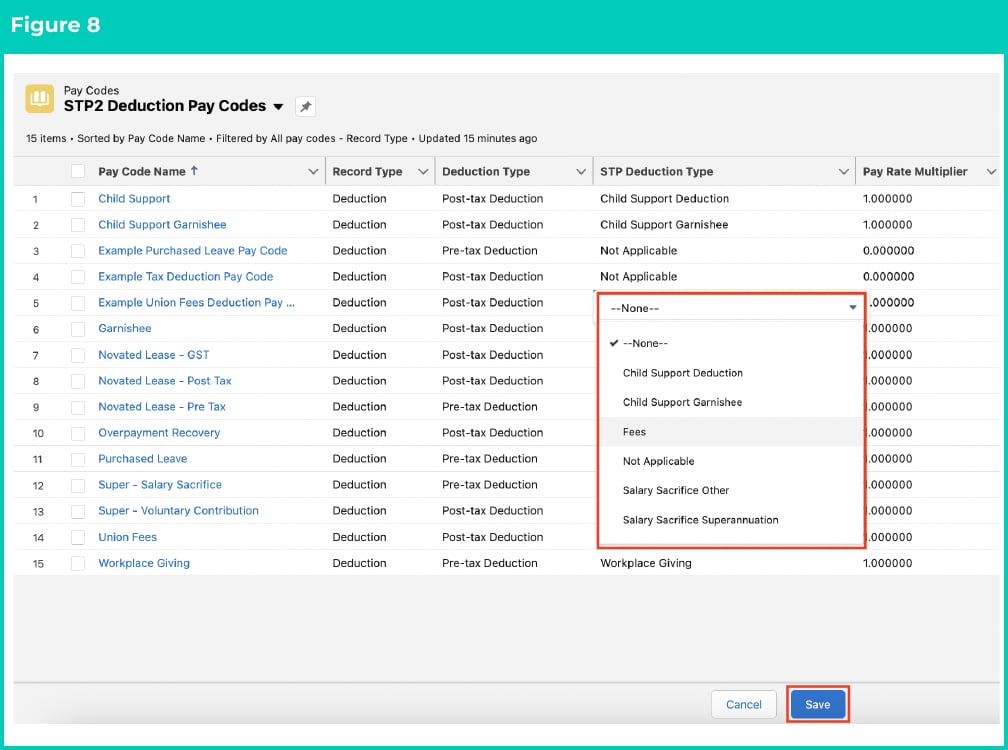Click Child Support Deduction cell in row 1

[x=724, y=199]
